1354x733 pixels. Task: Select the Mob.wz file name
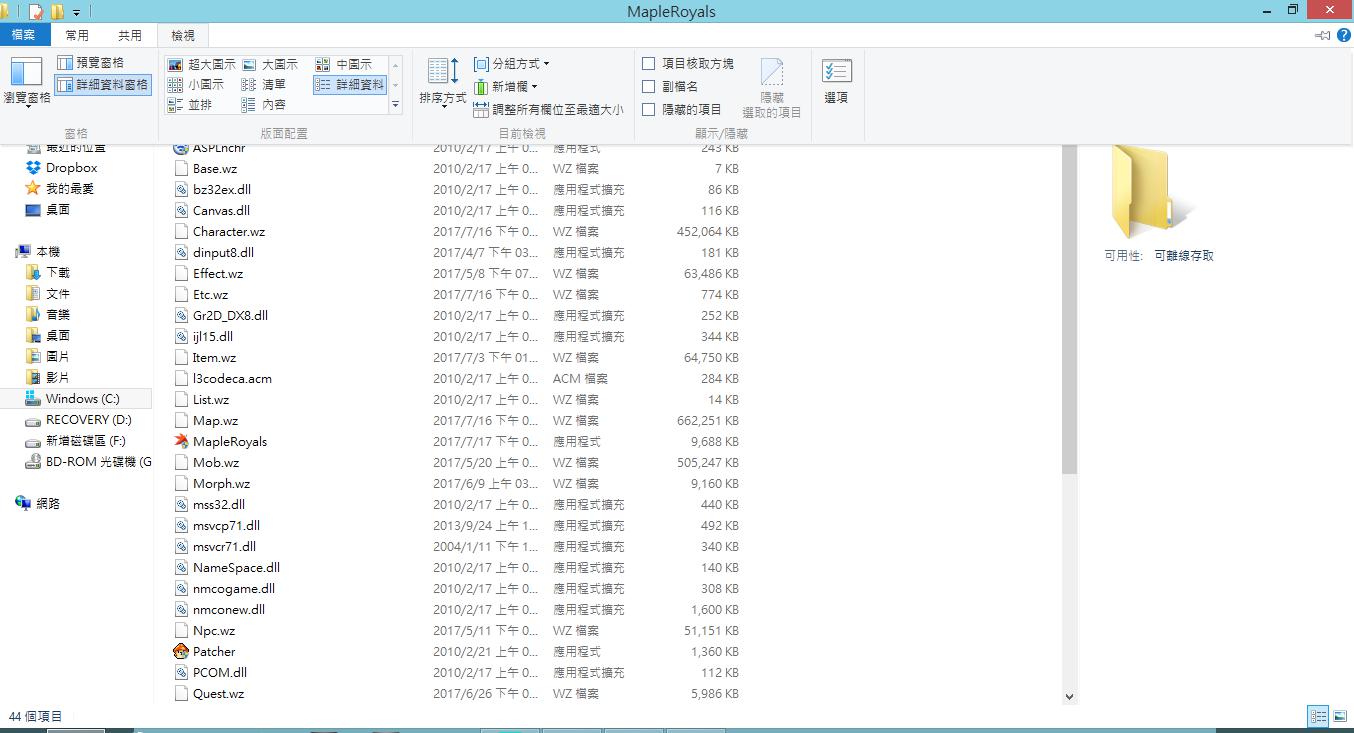click(x=215, y=462)
